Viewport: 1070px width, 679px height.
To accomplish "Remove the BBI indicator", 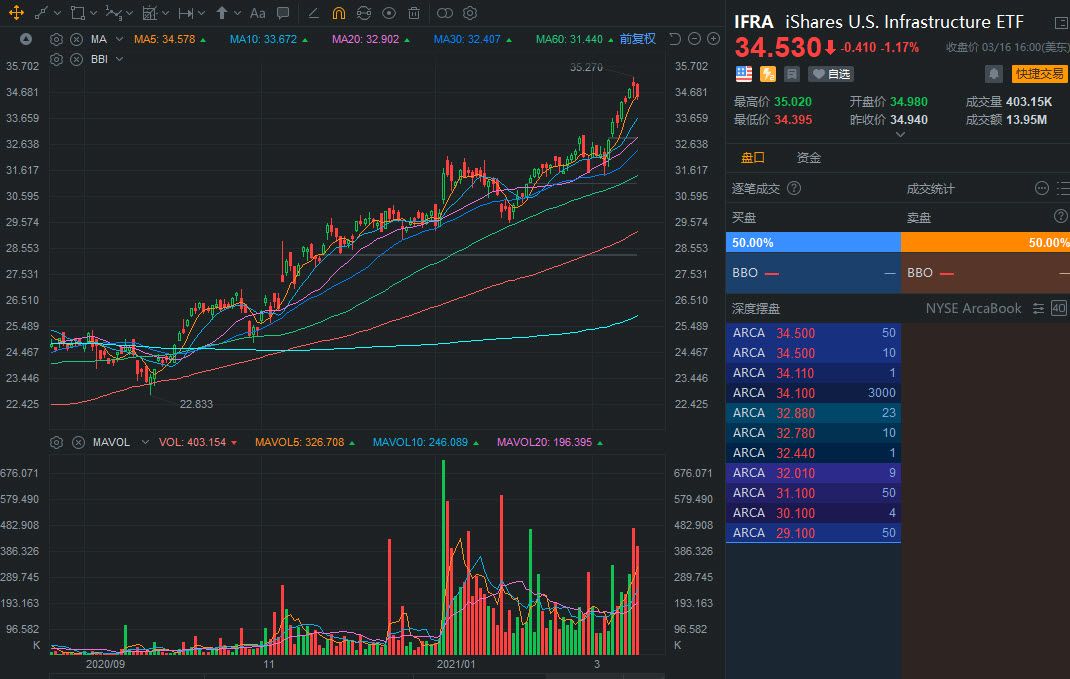I will tap(76, 59).
